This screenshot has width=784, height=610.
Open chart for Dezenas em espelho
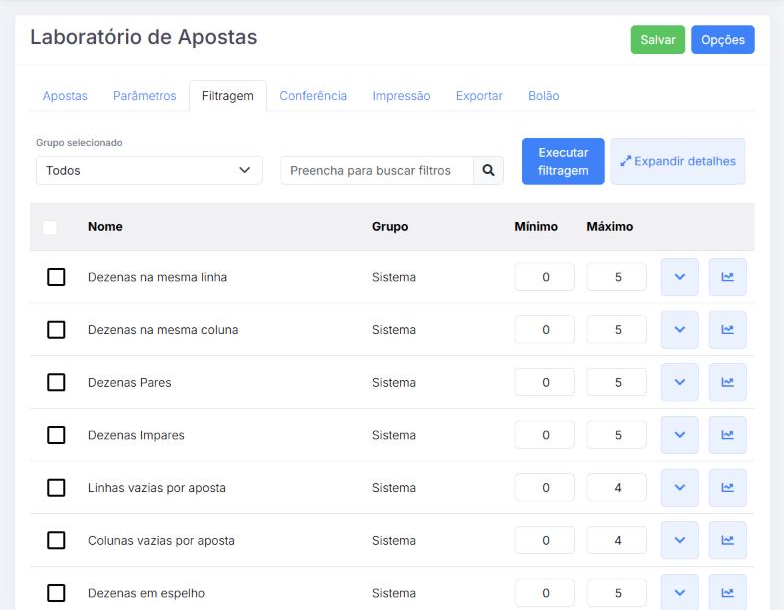pos(728,592)
